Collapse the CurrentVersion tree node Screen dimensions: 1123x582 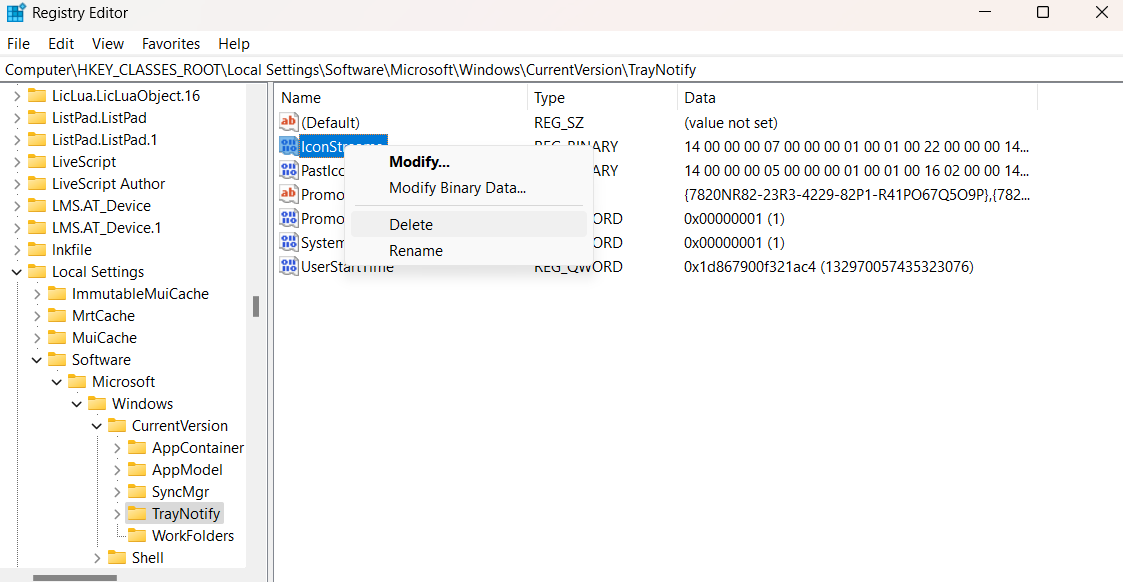pos(97,426)
